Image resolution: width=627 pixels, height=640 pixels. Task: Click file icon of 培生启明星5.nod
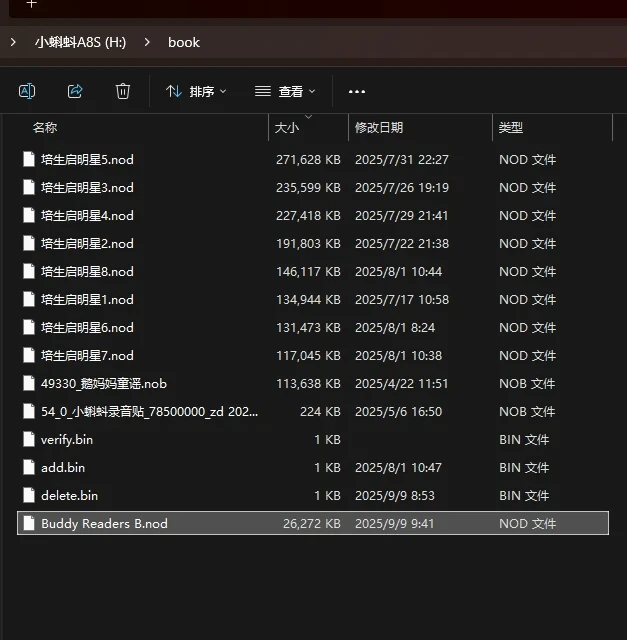pos(29,159)
